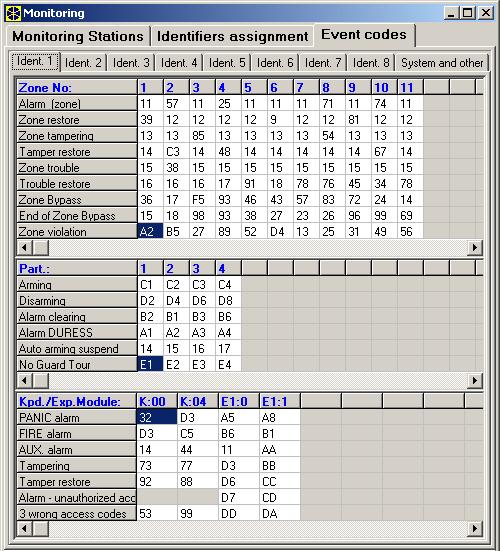
Task: Click the Monitoring window title icon
Action: [x=13, y=13]
